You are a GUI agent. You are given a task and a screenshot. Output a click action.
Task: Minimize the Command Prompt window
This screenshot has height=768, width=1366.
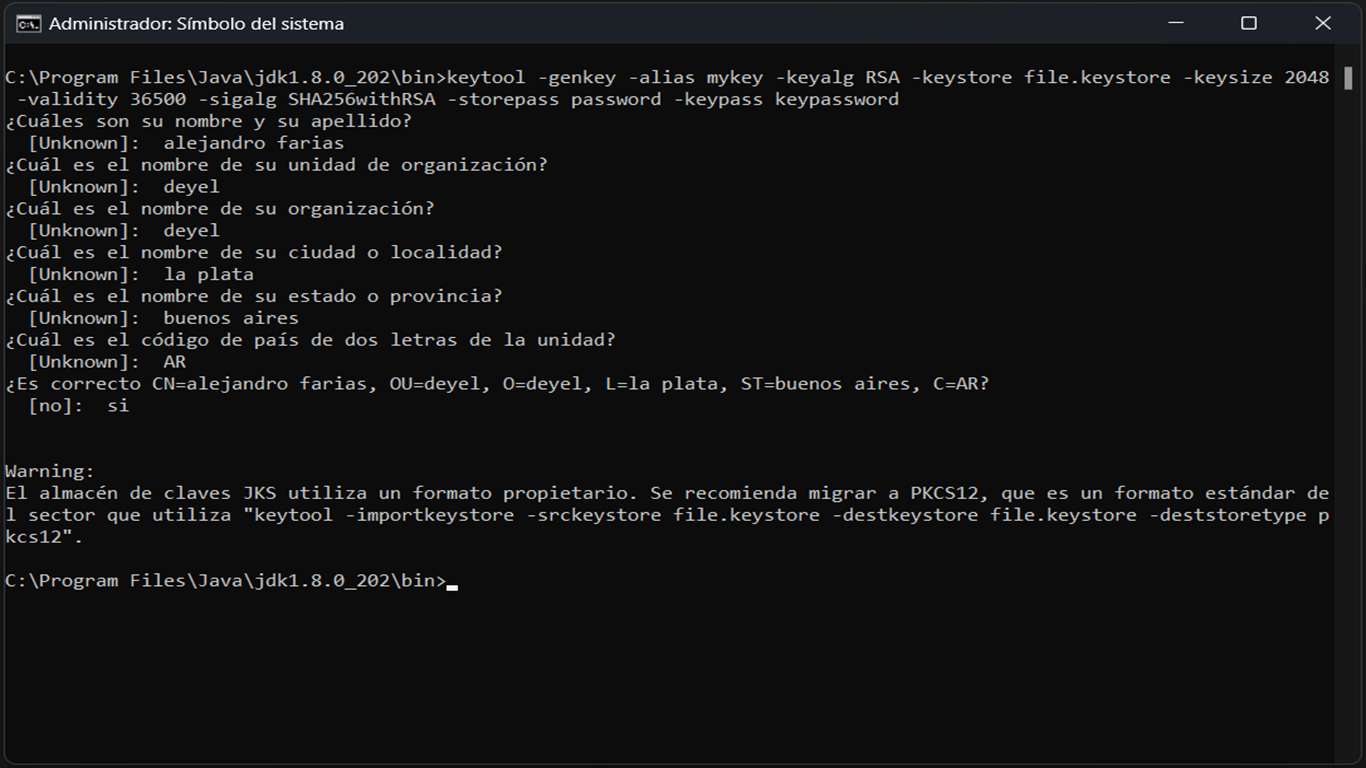[1175, 22]
